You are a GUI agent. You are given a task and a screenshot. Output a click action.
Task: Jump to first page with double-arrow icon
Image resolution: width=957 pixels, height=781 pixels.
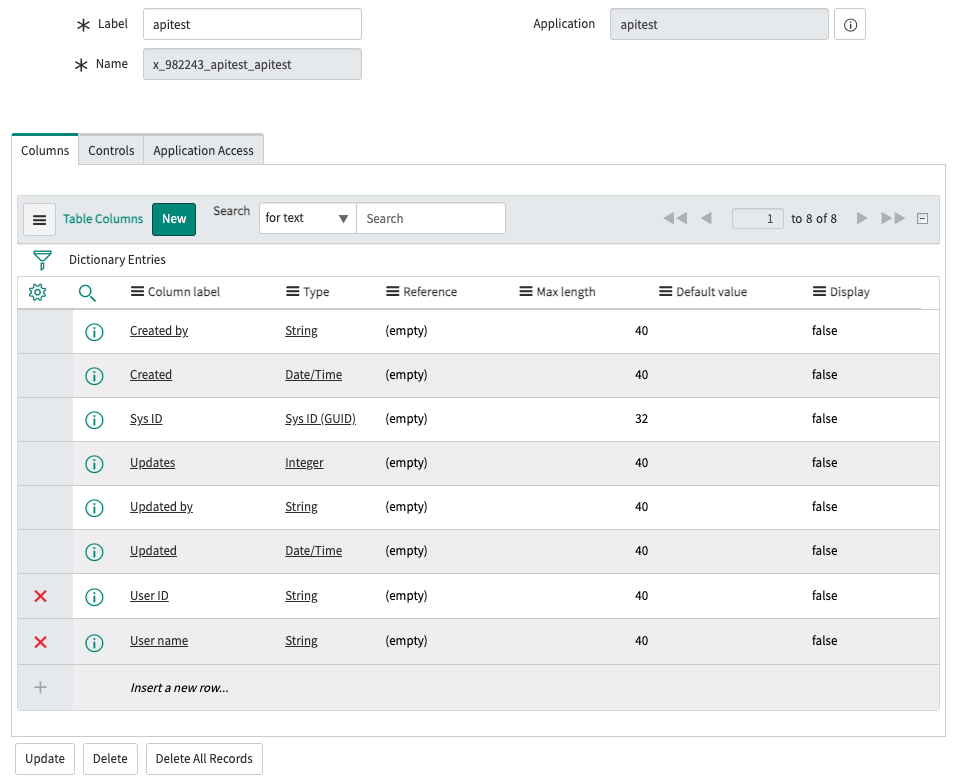click(674, 218)
